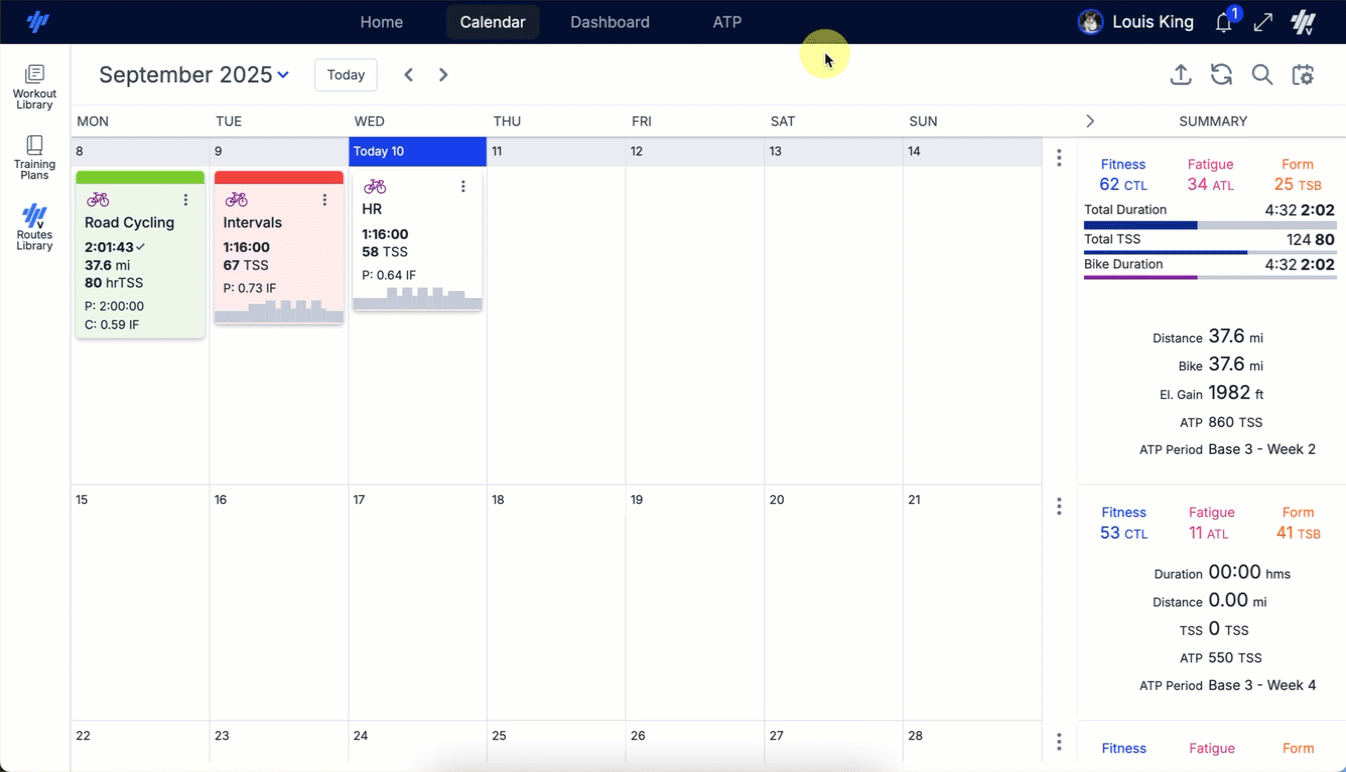The height and width of the screenshot is (772, 1346).
Task: Switch to the Dashboard tab
Action: coord(609,21)
